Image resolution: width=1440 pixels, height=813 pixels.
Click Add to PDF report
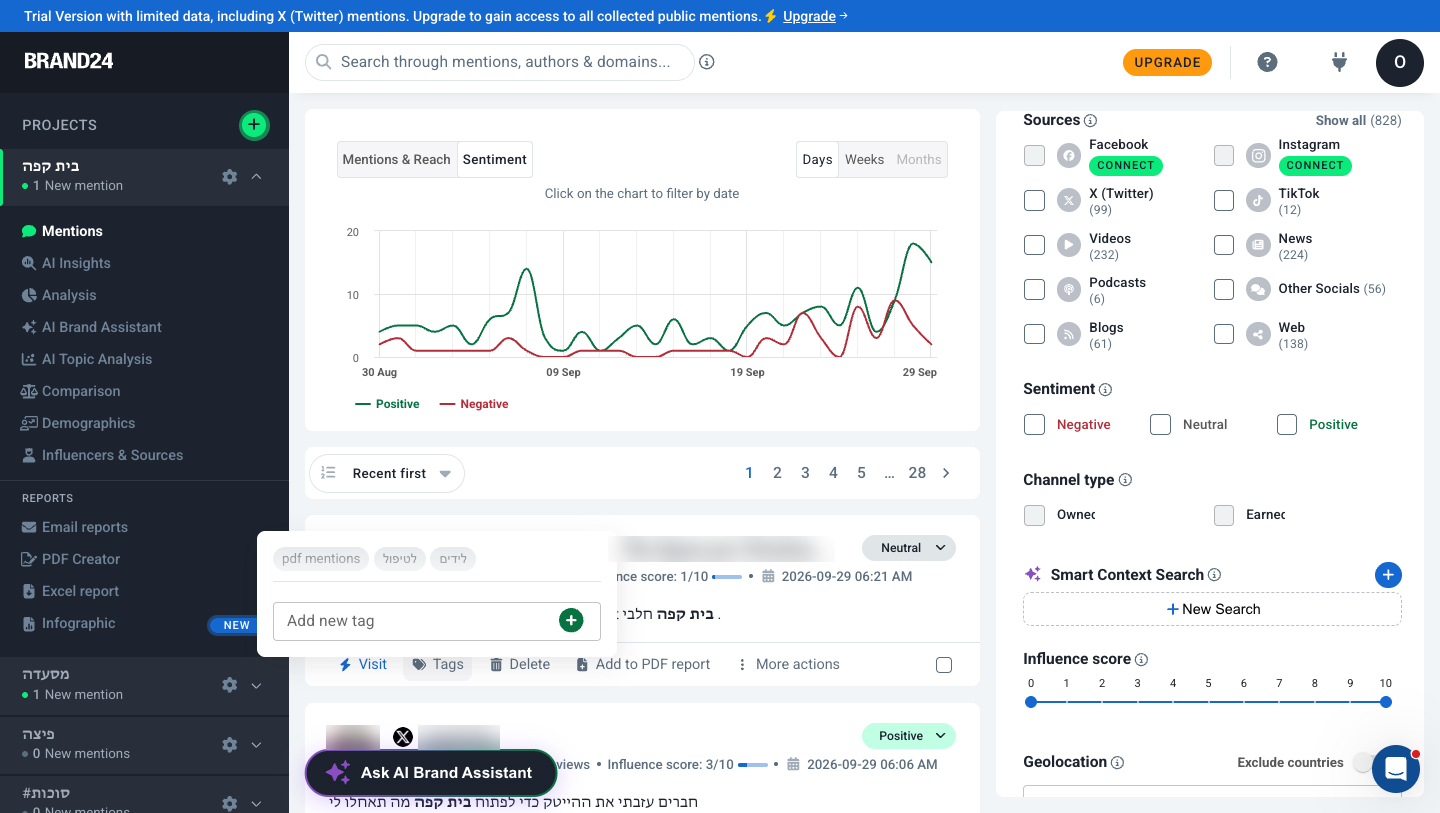643,664
